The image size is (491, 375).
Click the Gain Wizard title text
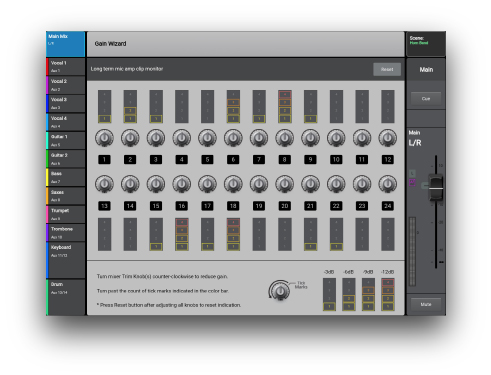(110, 44)
